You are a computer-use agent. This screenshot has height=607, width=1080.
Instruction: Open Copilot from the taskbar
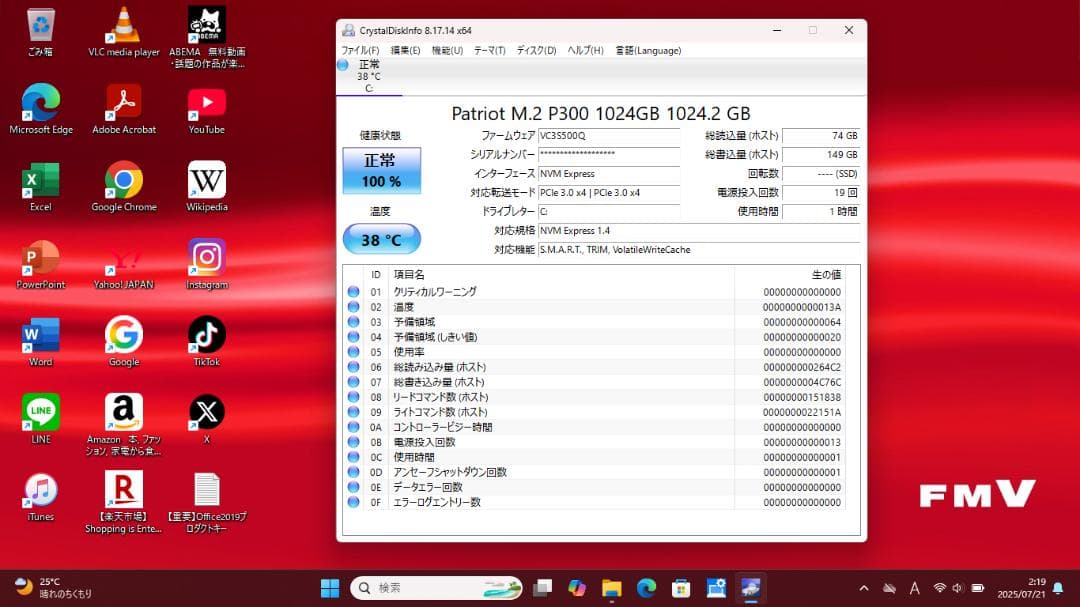coord(577,588)
